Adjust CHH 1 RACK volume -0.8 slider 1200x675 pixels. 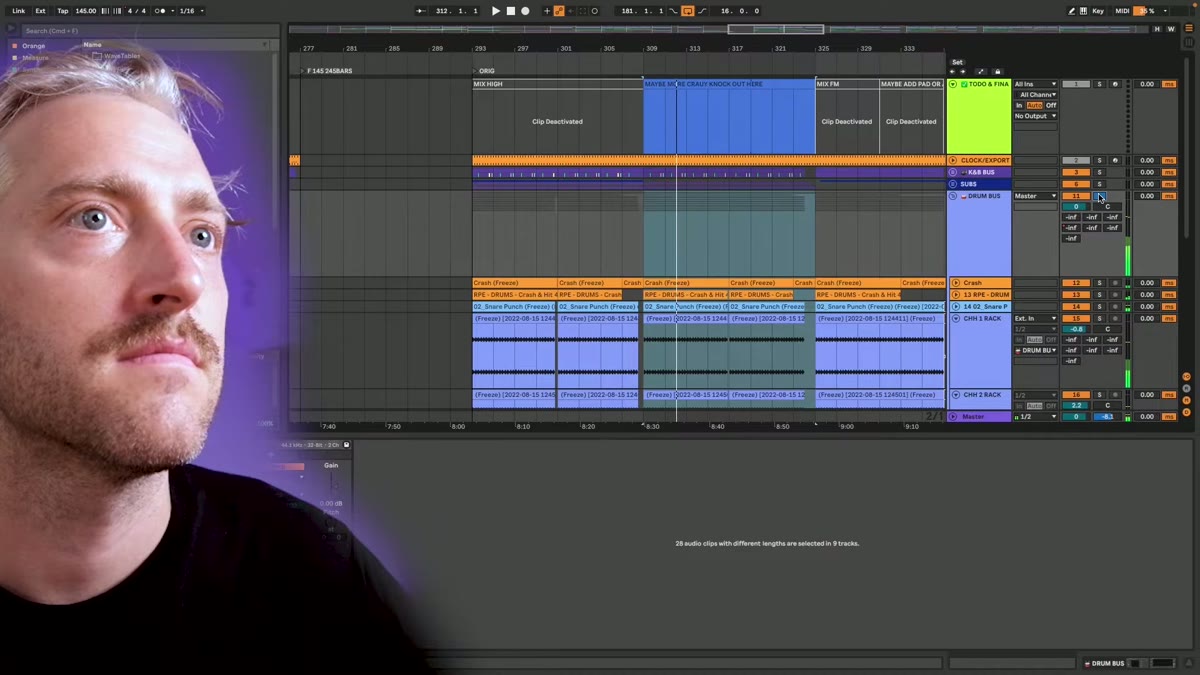(1075, 329)
